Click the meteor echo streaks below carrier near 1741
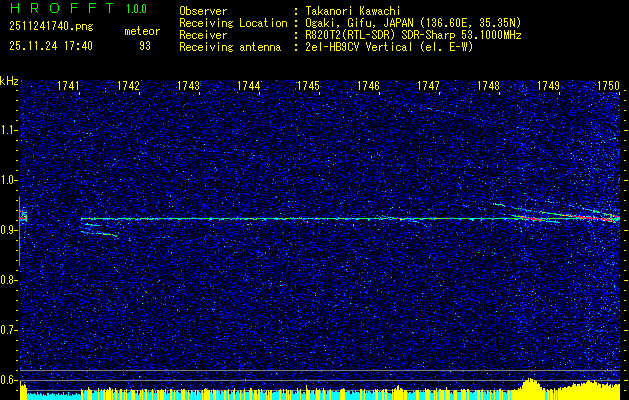The width and height of the screenshot is (629, 400). tap(99, 230)
